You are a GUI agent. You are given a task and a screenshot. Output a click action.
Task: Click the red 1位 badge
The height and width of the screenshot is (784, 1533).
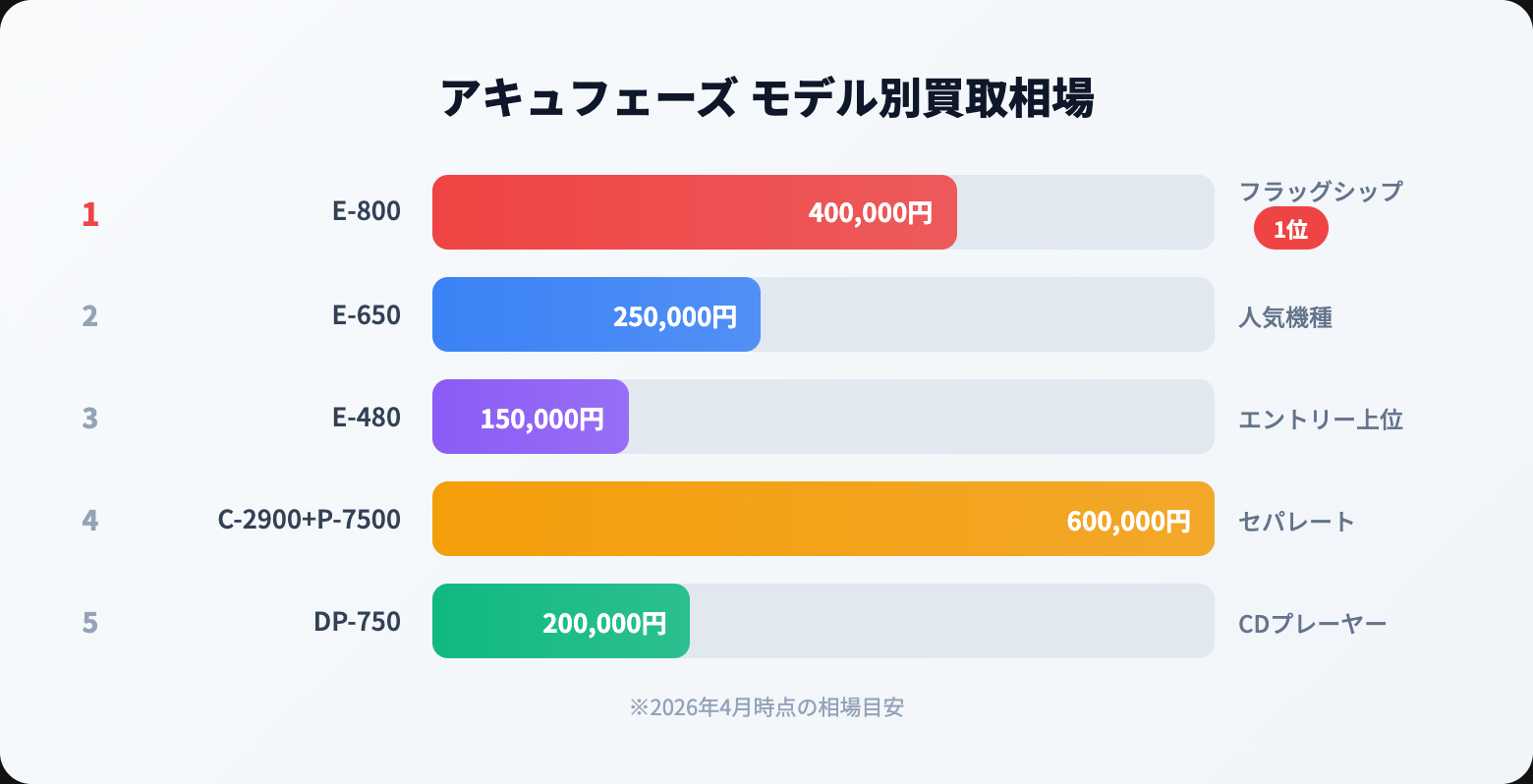(1290, 229)
